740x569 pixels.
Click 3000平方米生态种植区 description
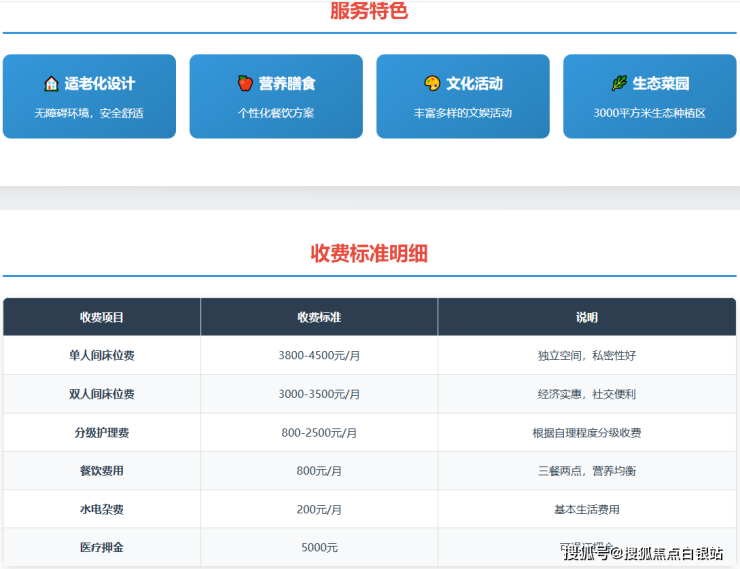point(649,113)
